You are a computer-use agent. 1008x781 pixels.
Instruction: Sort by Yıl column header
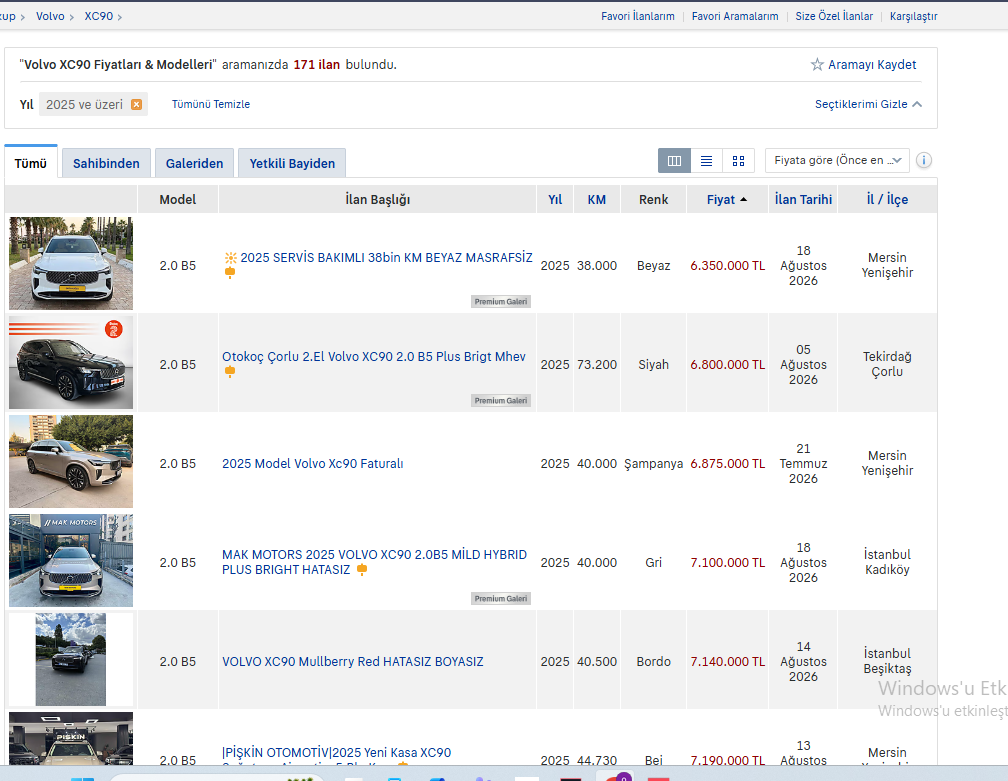(555, 199)
